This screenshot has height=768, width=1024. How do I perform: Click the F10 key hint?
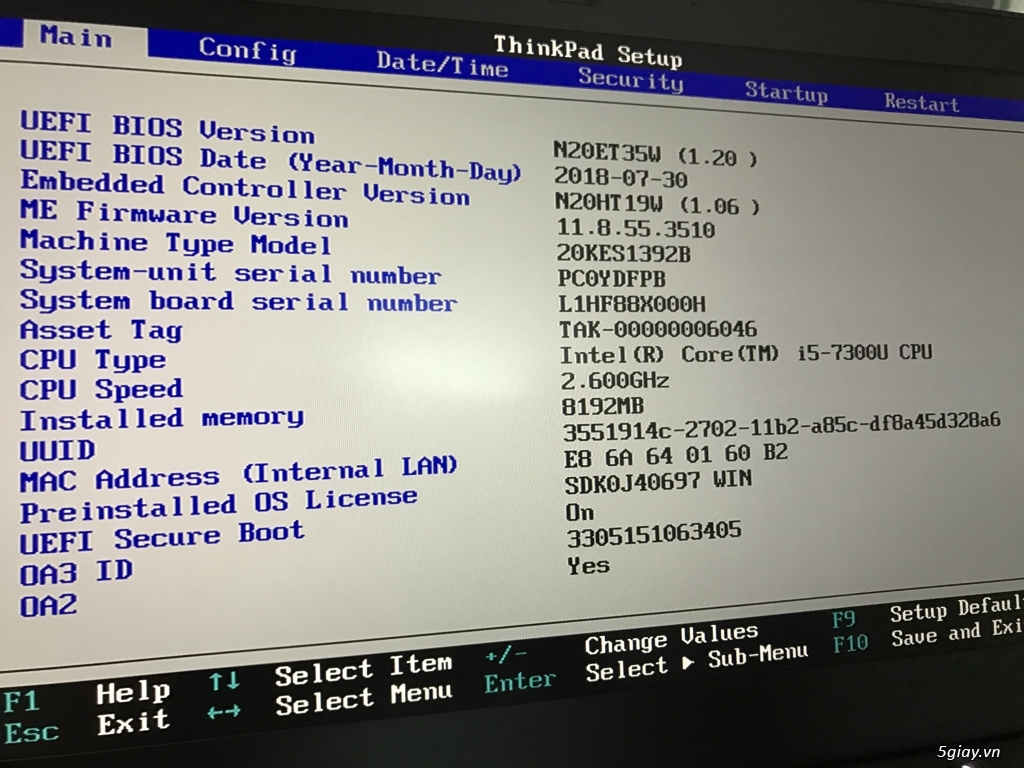850,645
